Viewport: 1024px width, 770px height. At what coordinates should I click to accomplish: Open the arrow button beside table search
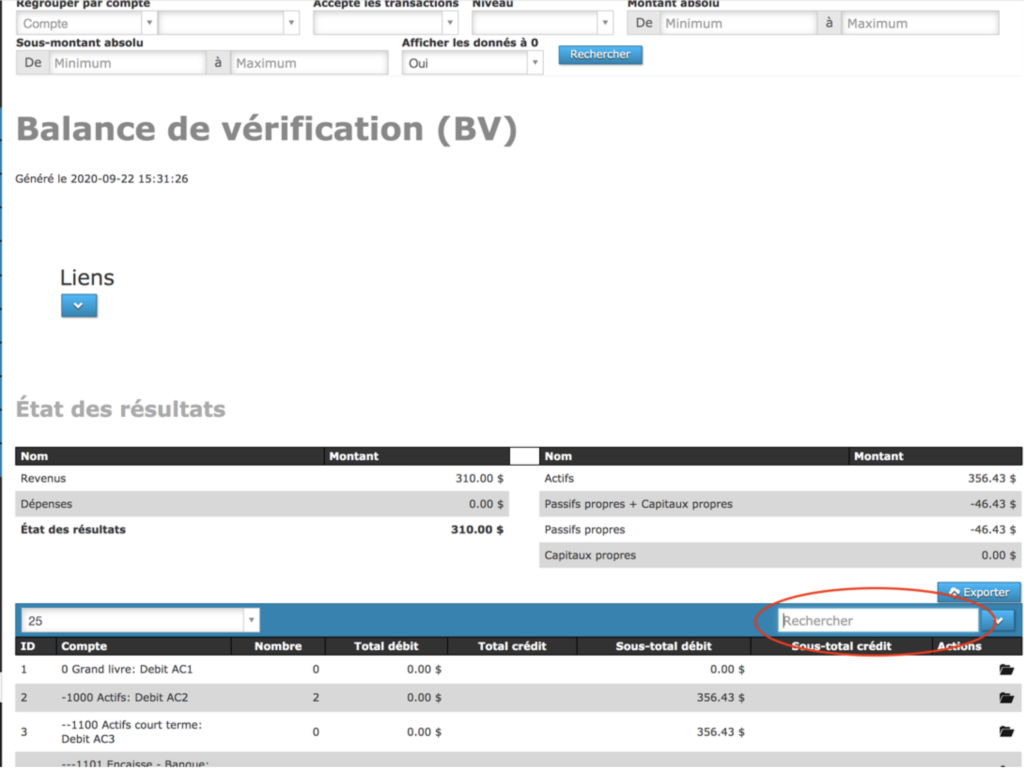[x=1002, y=621]
